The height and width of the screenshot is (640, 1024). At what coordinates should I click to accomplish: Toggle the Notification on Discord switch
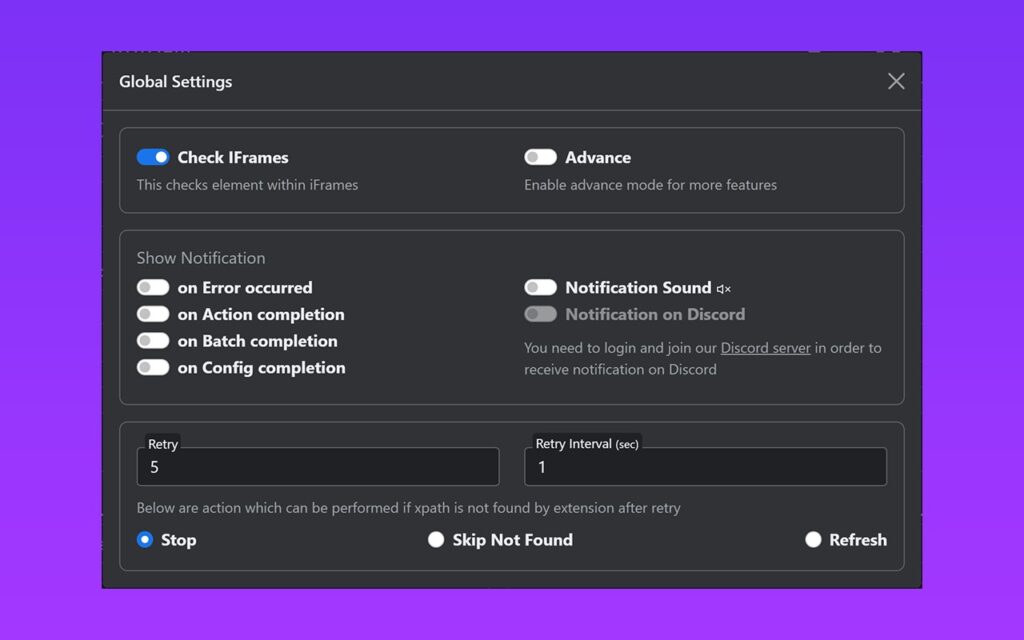click(x=540, y=314)
